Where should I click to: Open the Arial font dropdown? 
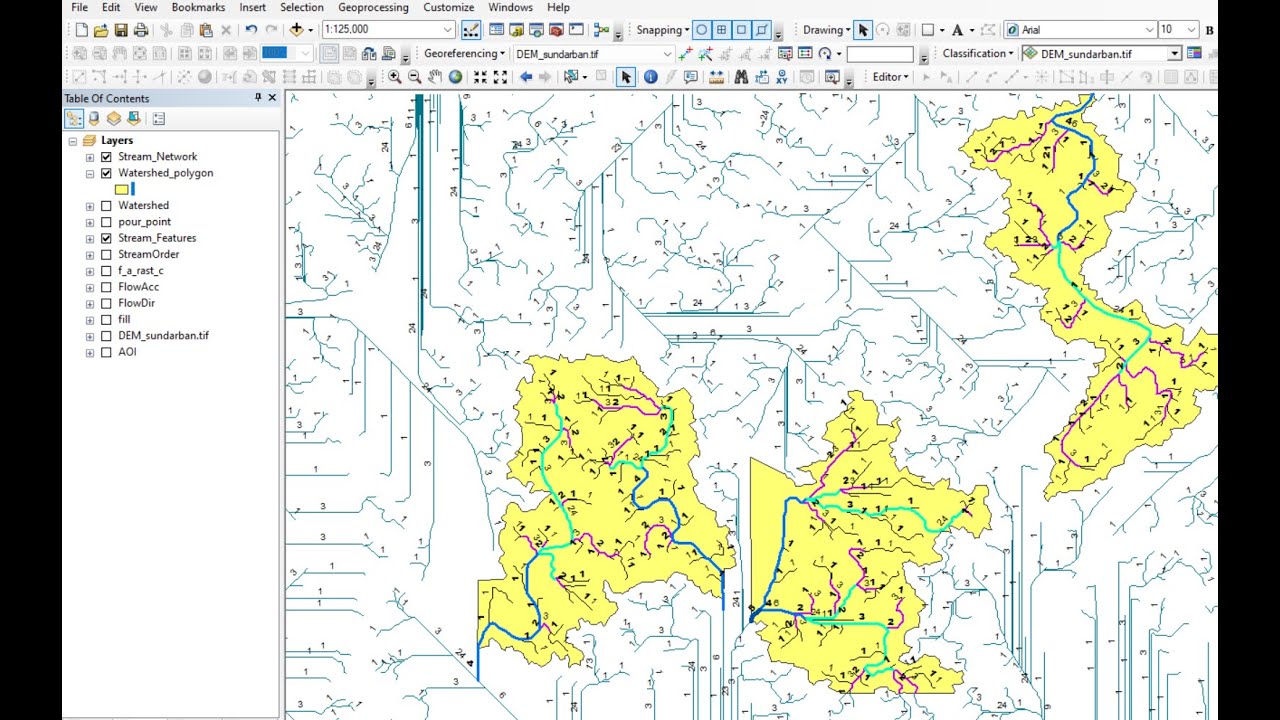1150,30
